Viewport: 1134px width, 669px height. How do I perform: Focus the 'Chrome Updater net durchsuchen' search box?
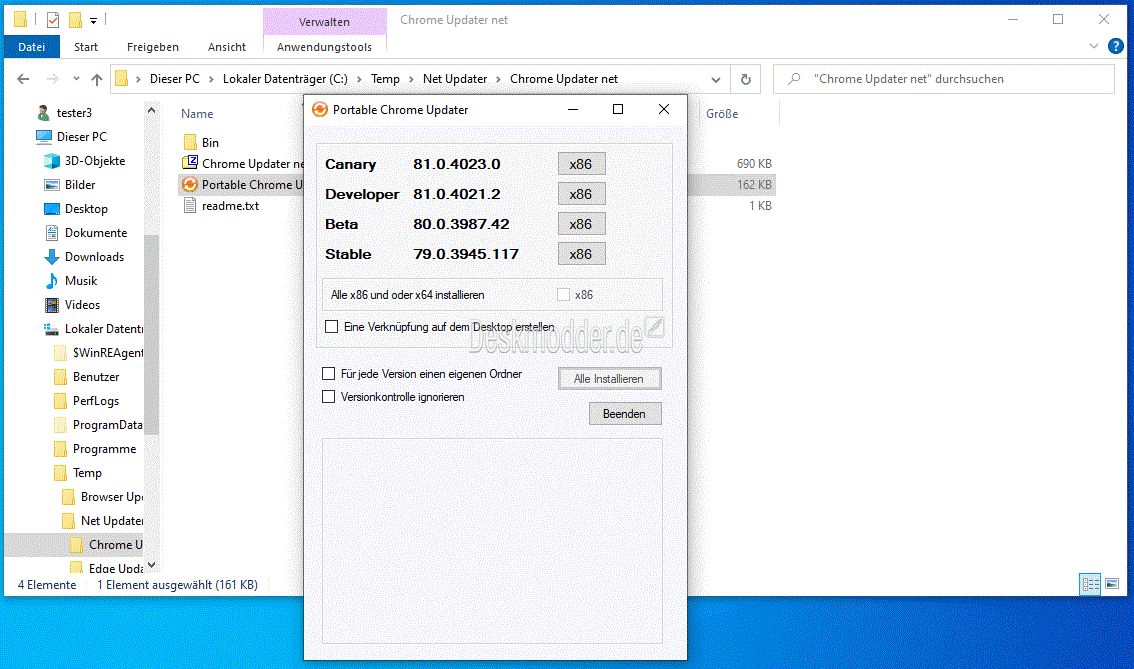click(x=944, y=79)
